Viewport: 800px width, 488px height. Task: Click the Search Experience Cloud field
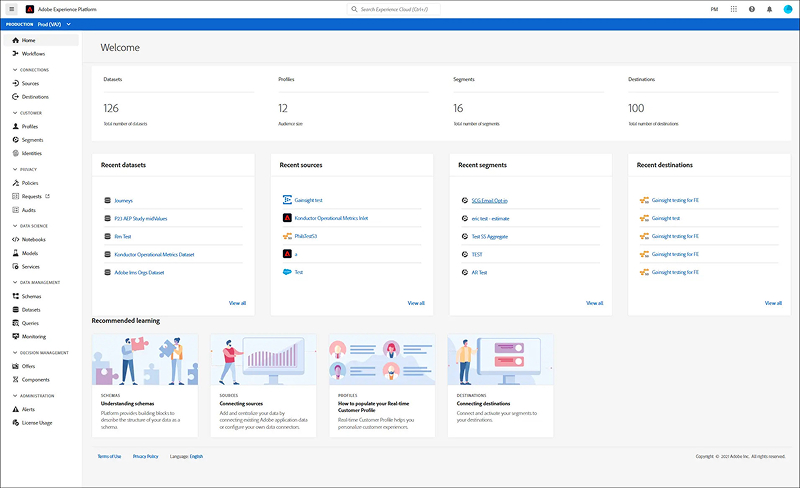click(393, 9)
